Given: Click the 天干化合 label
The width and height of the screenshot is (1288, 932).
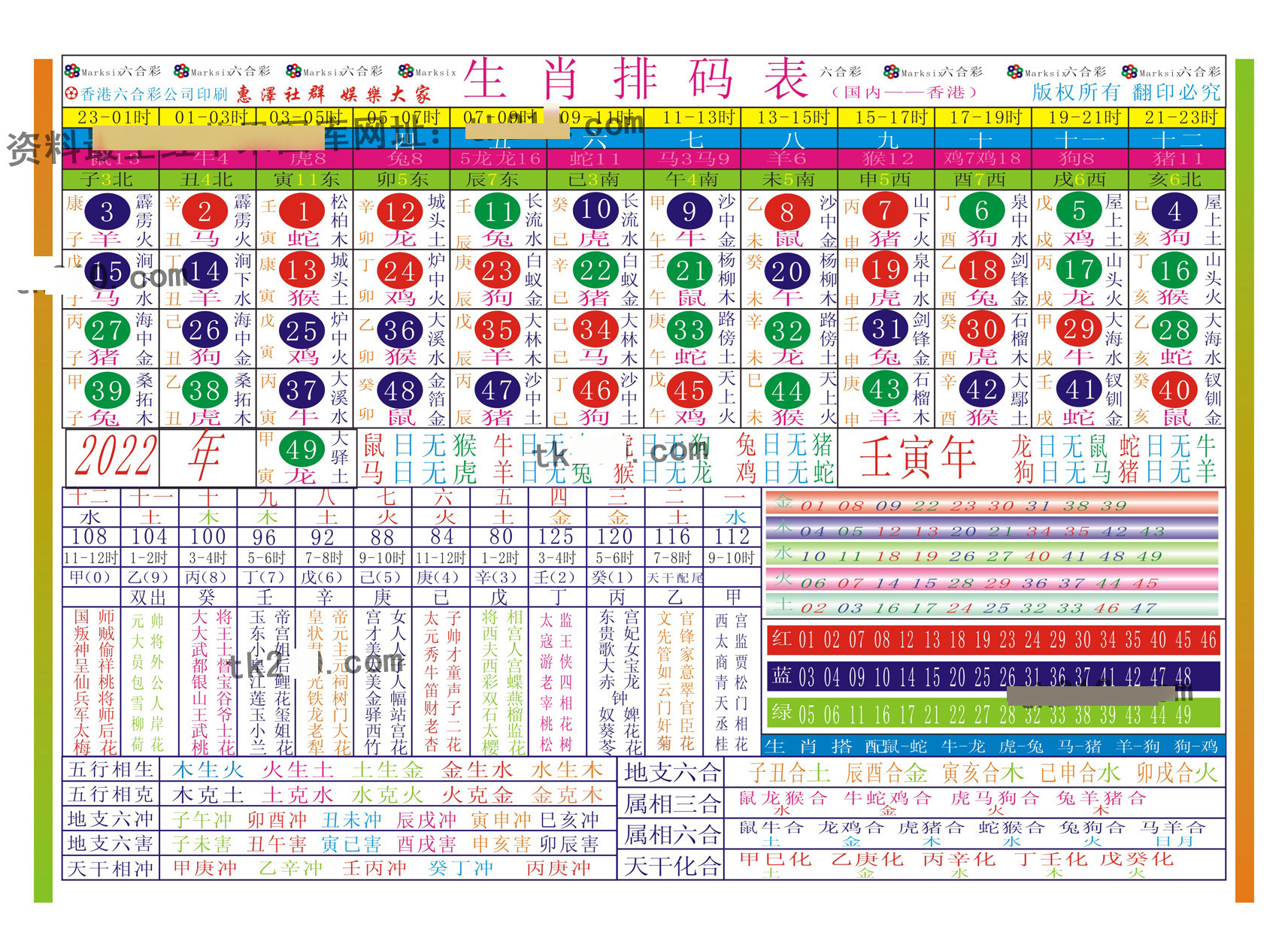Looking at the screenshot, I should click(x=672, y=866).
